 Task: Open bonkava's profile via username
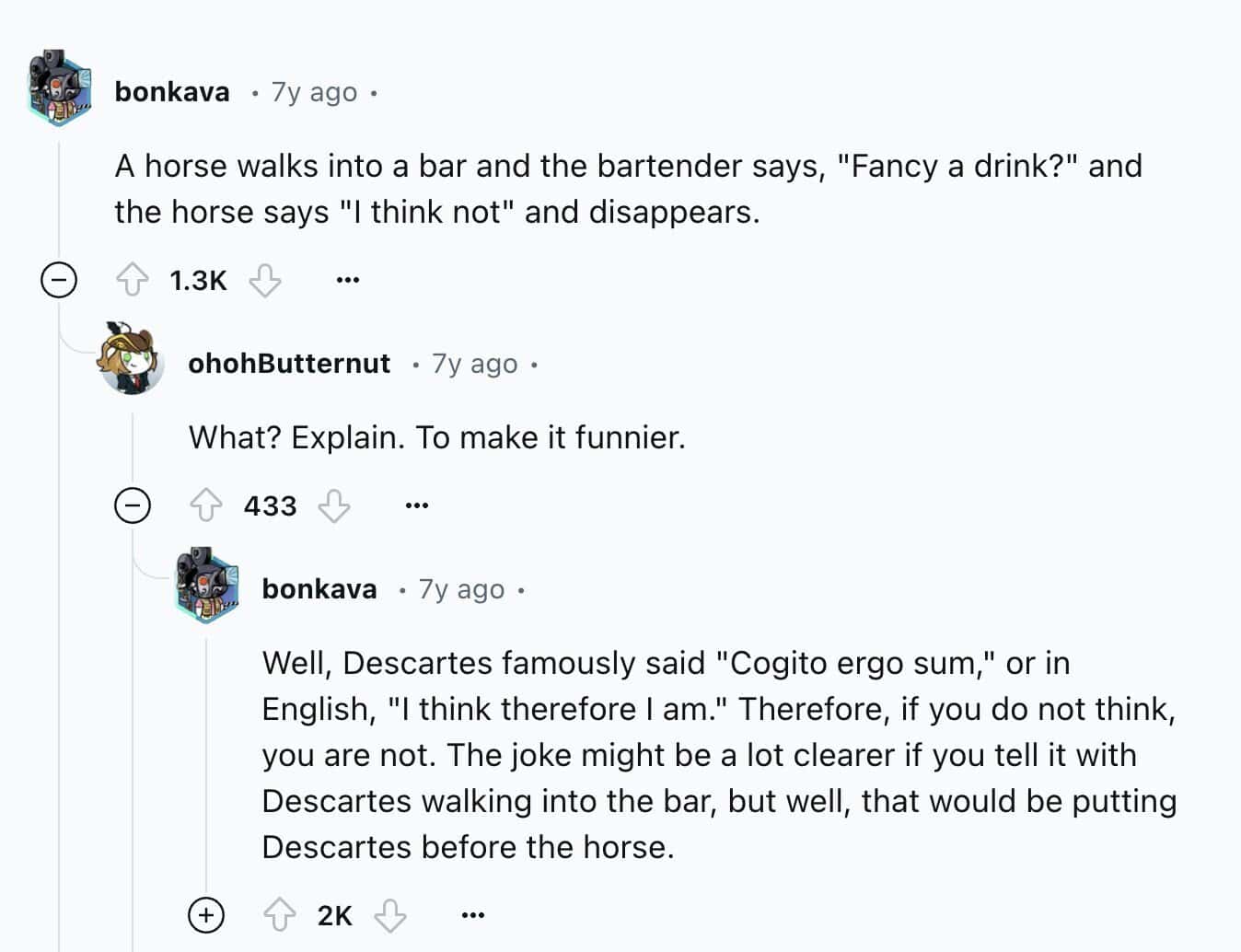tap(171, 91)
